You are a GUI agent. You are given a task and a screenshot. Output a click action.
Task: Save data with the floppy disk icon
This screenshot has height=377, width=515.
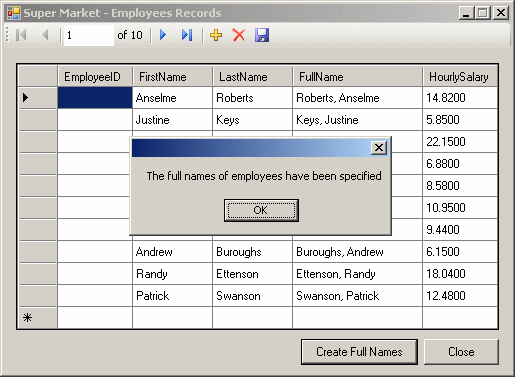(x=262, y=35)
